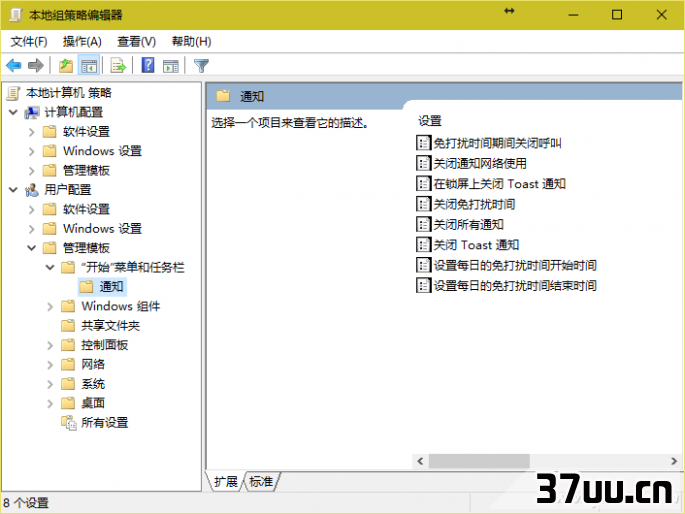Expand the 系统 node

pos(50,384)
